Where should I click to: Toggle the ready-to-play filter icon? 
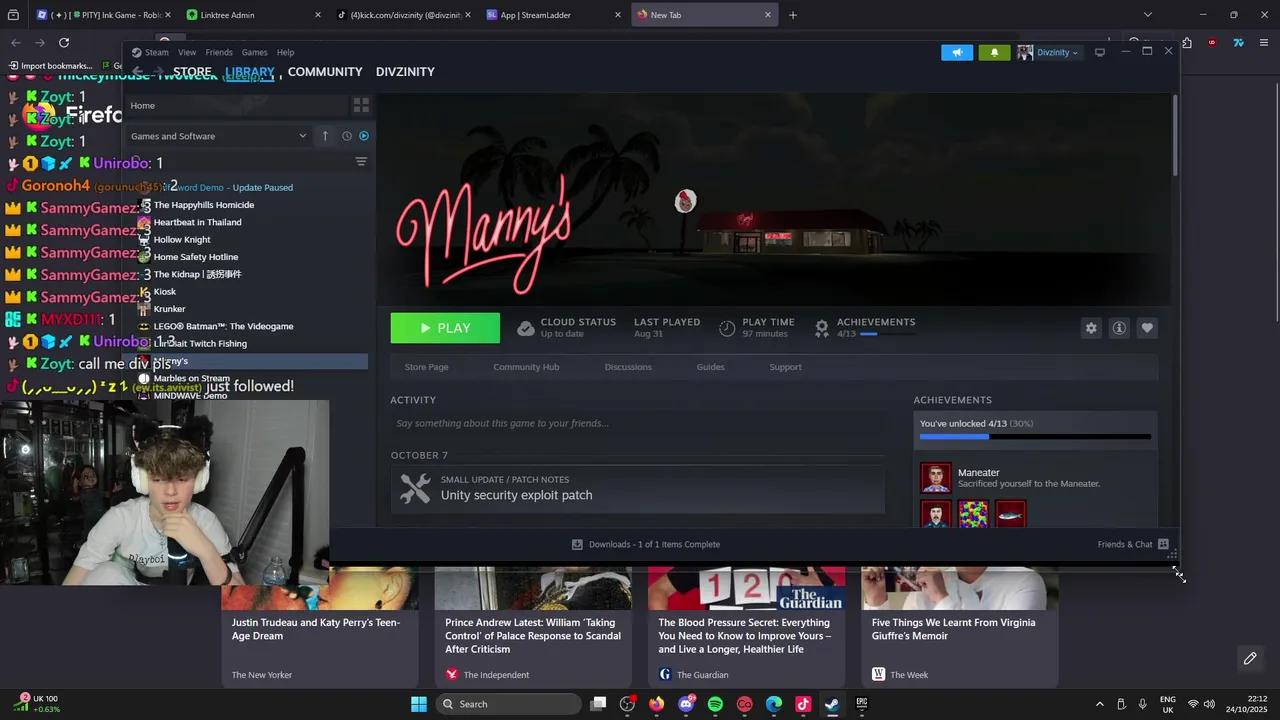[x=364, y=136]
